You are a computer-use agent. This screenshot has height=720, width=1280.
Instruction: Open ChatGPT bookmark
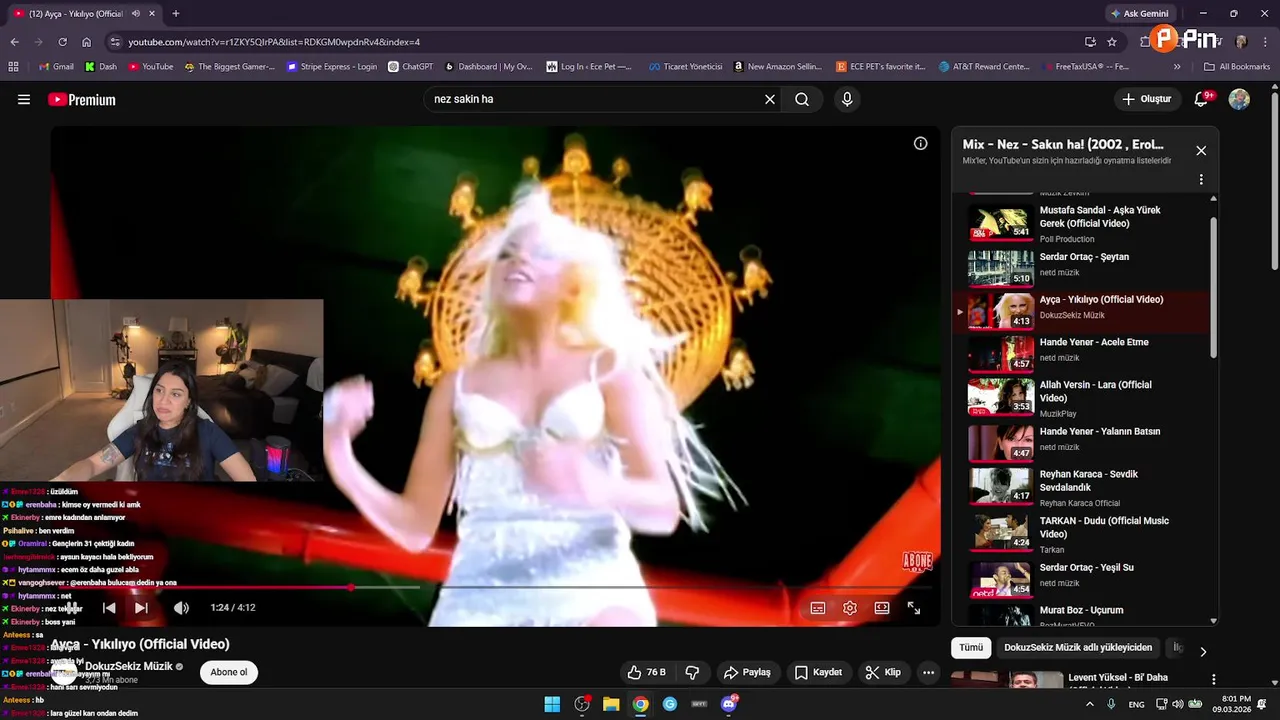click(410, 67)
